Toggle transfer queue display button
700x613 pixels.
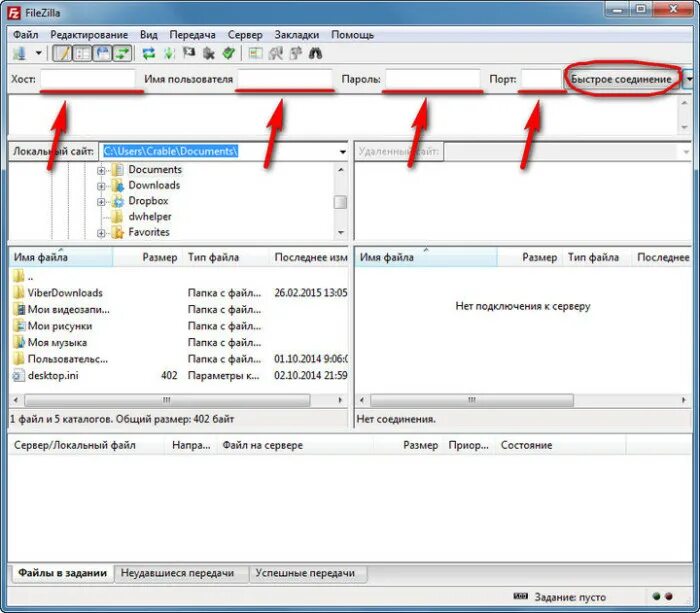[122, 54]
